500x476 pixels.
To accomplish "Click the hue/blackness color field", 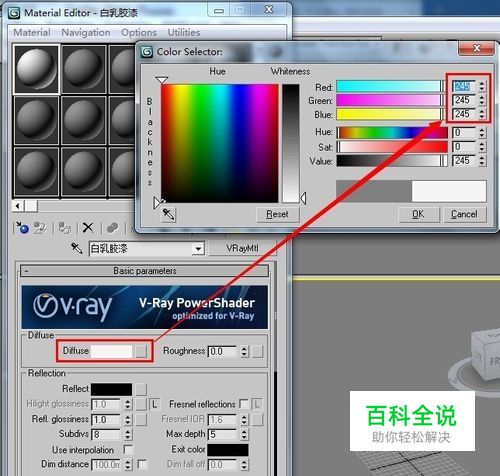I will (220, 143).
